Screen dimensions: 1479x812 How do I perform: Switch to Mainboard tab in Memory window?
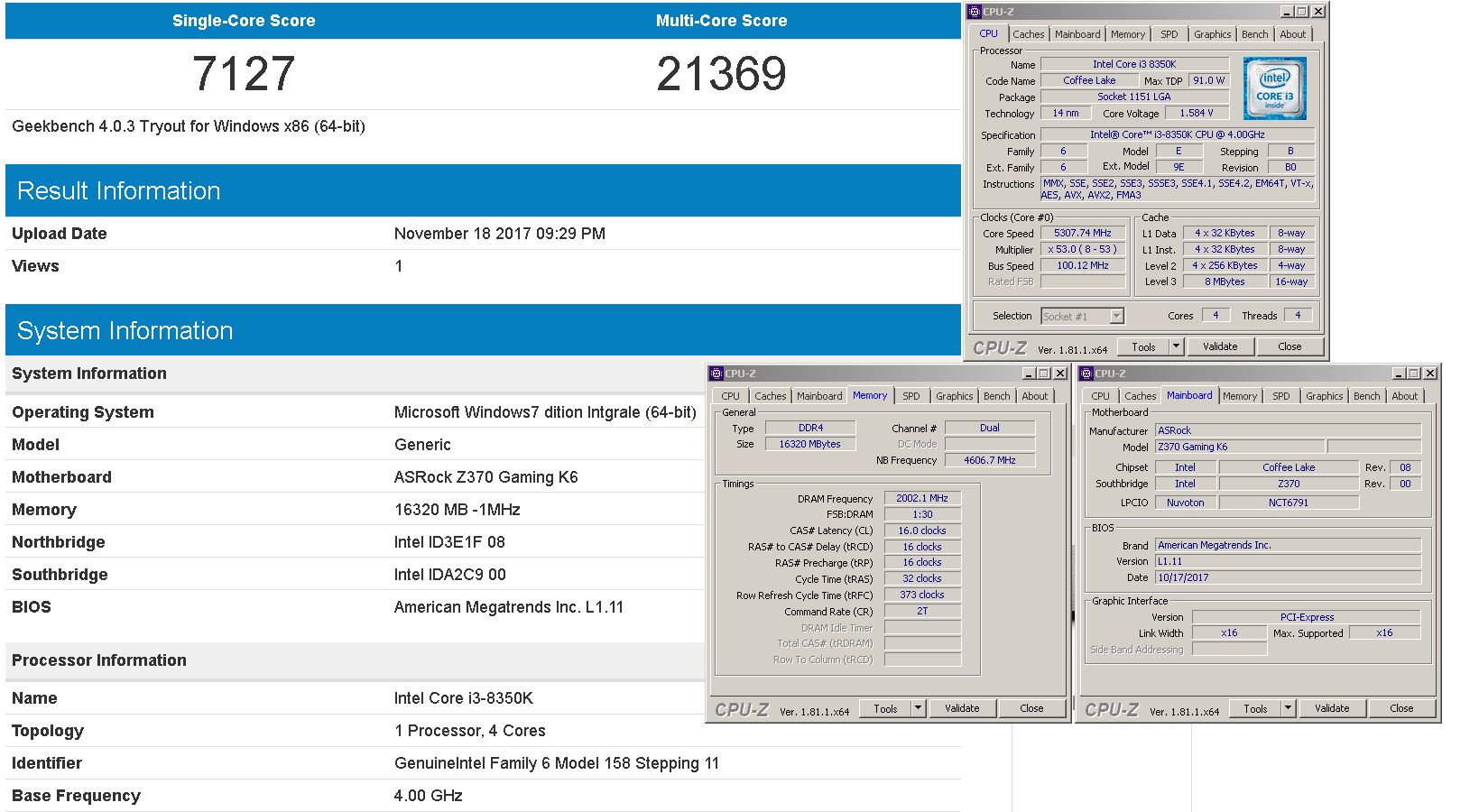point(819,396)
